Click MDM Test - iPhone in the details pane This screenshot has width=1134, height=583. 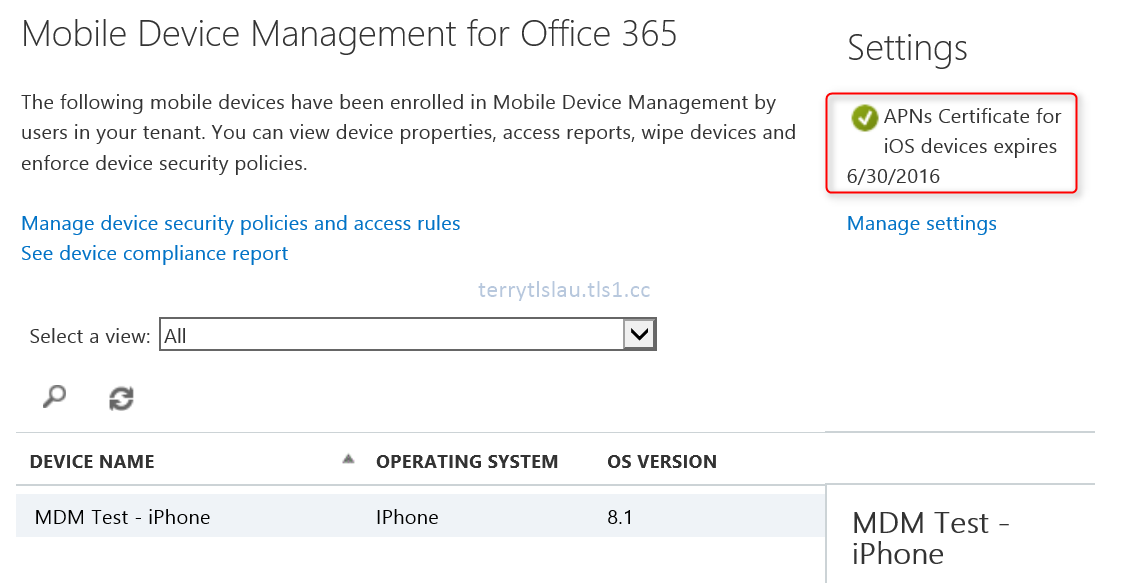coord(931,537)
